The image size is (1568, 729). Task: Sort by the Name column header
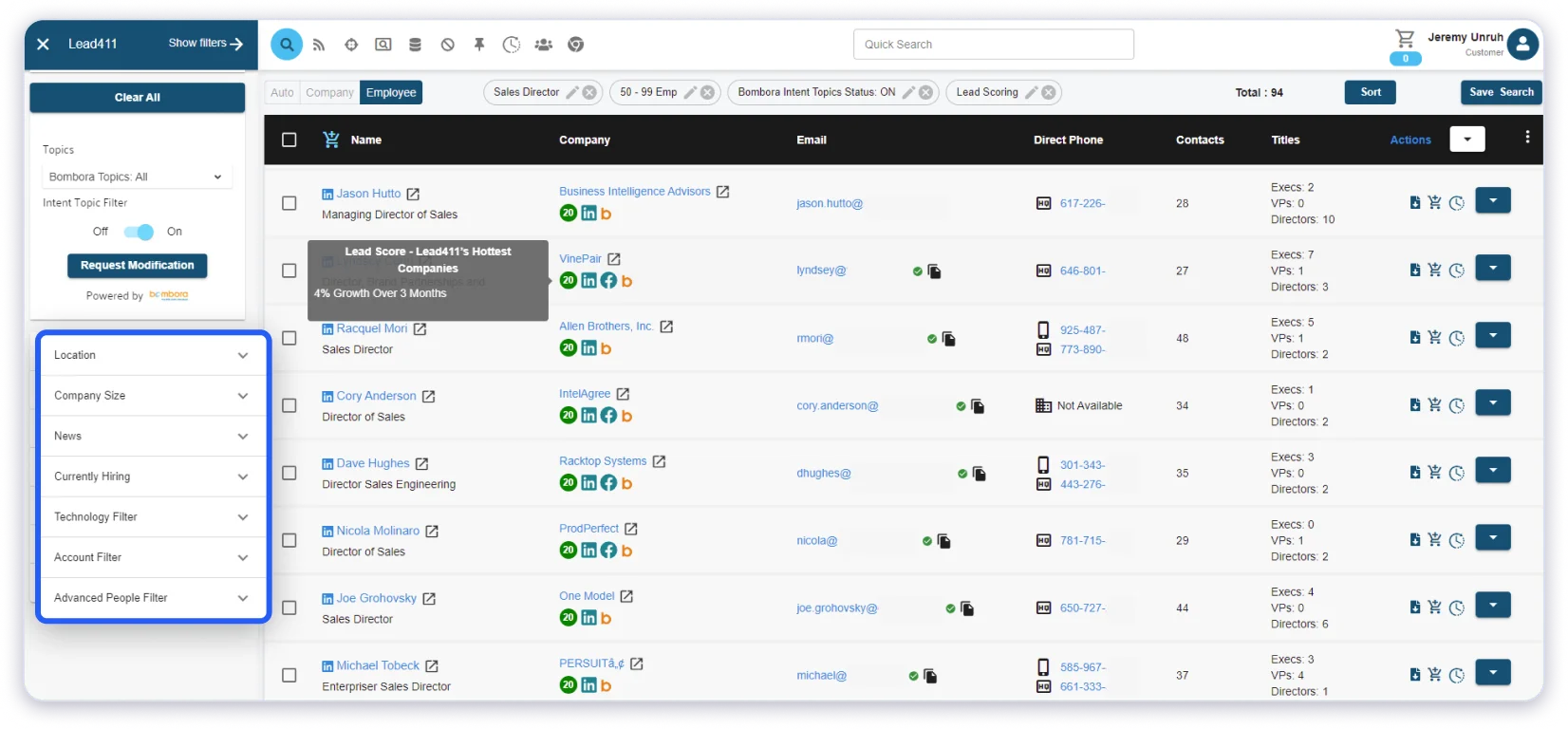point(366,140)
